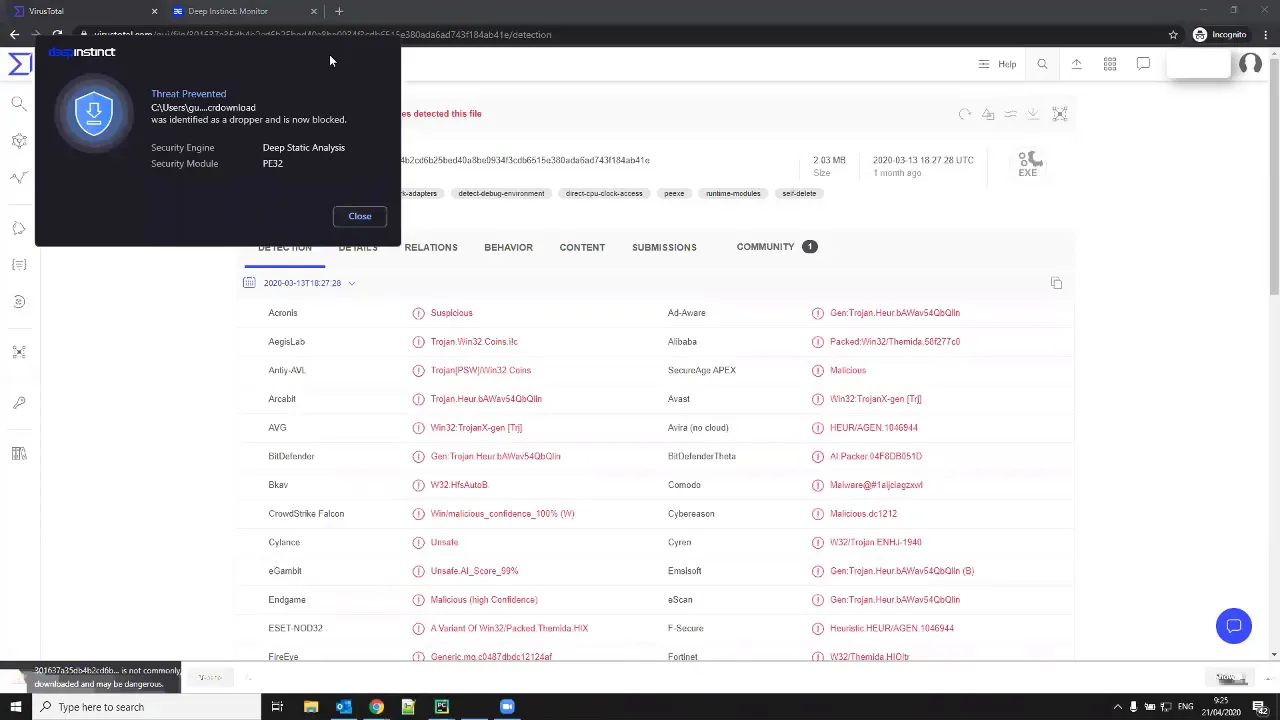Switch to the CONTENT tab

[x=582, y=247]
